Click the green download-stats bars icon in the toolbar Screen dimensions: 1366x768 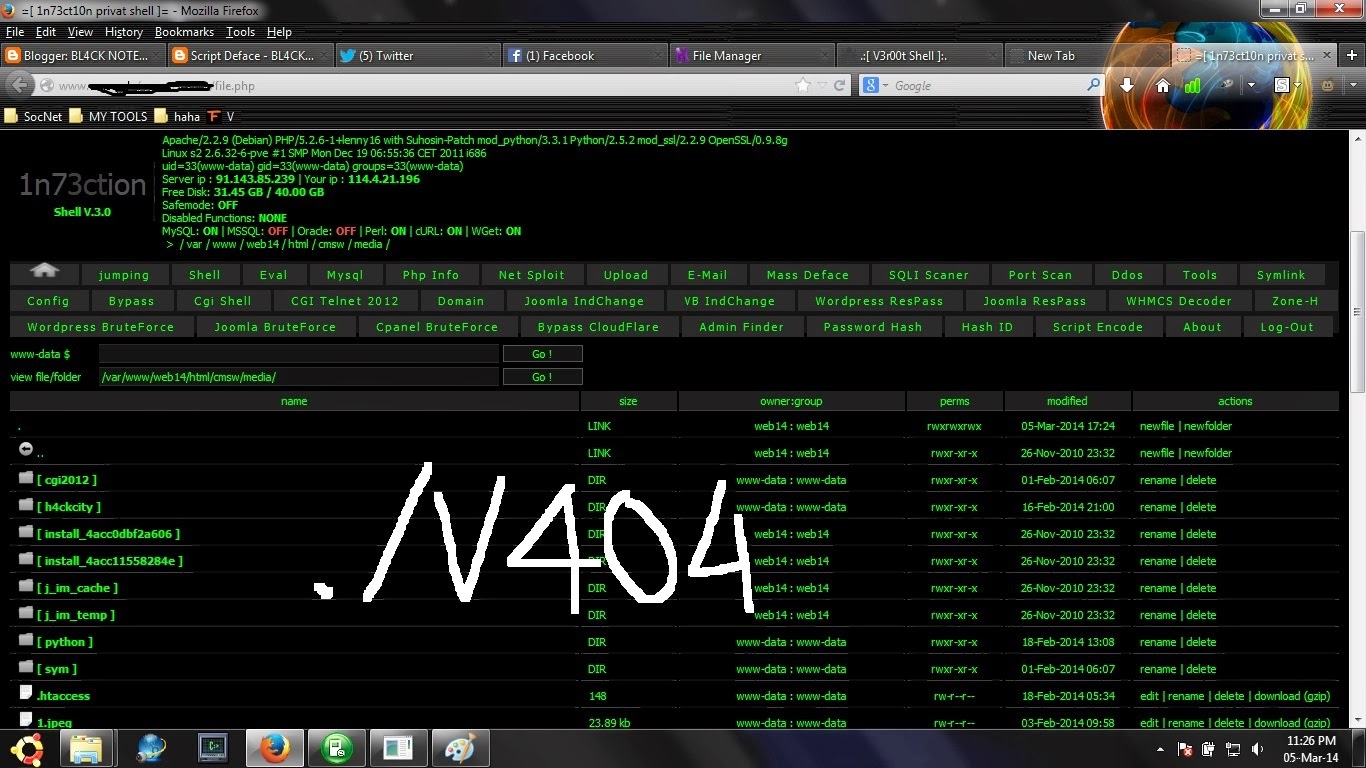tap(1192, 85)
